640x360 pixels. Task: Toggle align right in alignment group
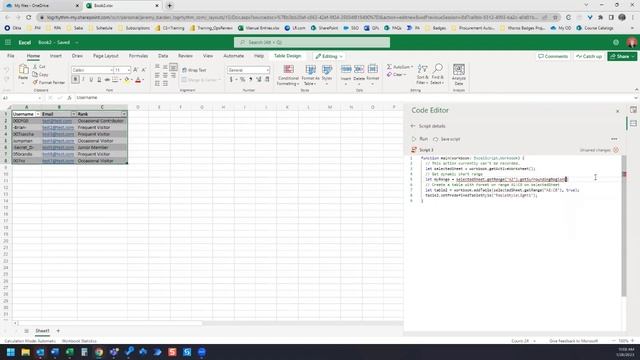pos(173,75)
